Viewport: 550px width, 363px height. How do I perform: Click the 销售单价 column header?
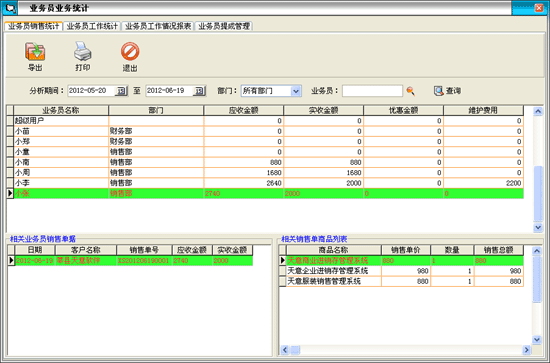406,250
